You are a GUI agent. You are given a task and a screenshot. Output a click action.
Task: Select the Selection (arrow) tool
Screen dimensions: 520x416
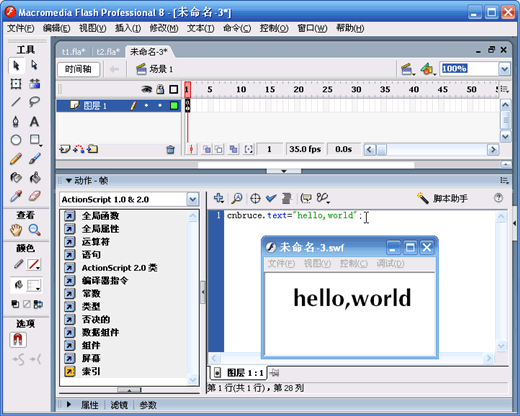pyautogui.click(x=16, y=66)
